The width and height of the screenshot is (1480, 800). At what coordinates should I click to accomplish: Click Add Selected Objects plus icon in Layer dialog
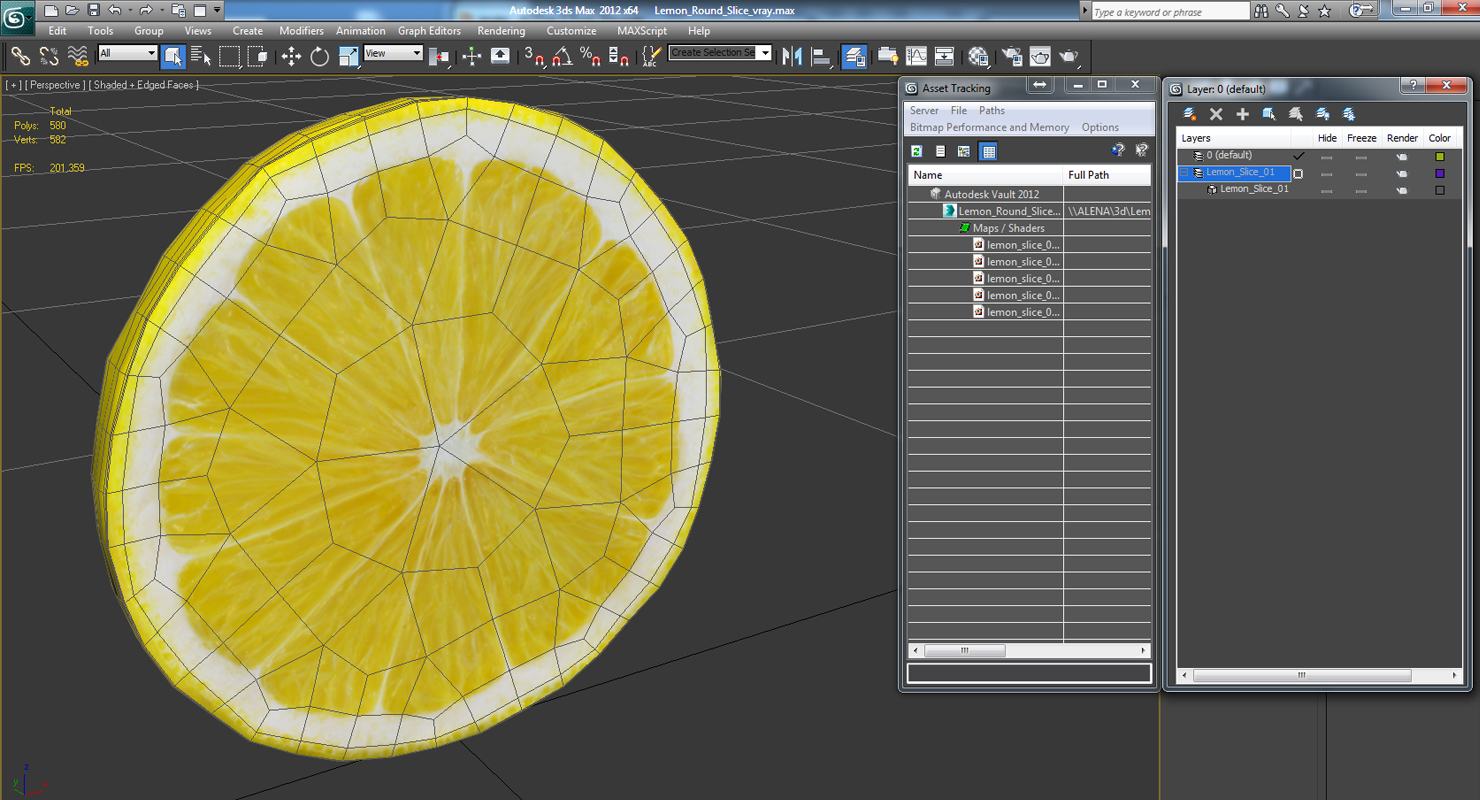pyautogui.click(x=1242, y=114)
